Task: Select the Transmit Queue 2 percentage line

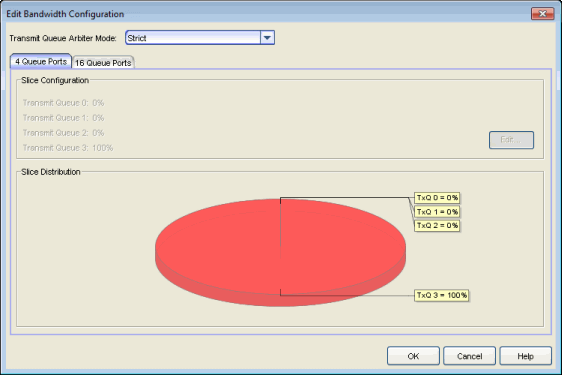Action: coord(63,133)
